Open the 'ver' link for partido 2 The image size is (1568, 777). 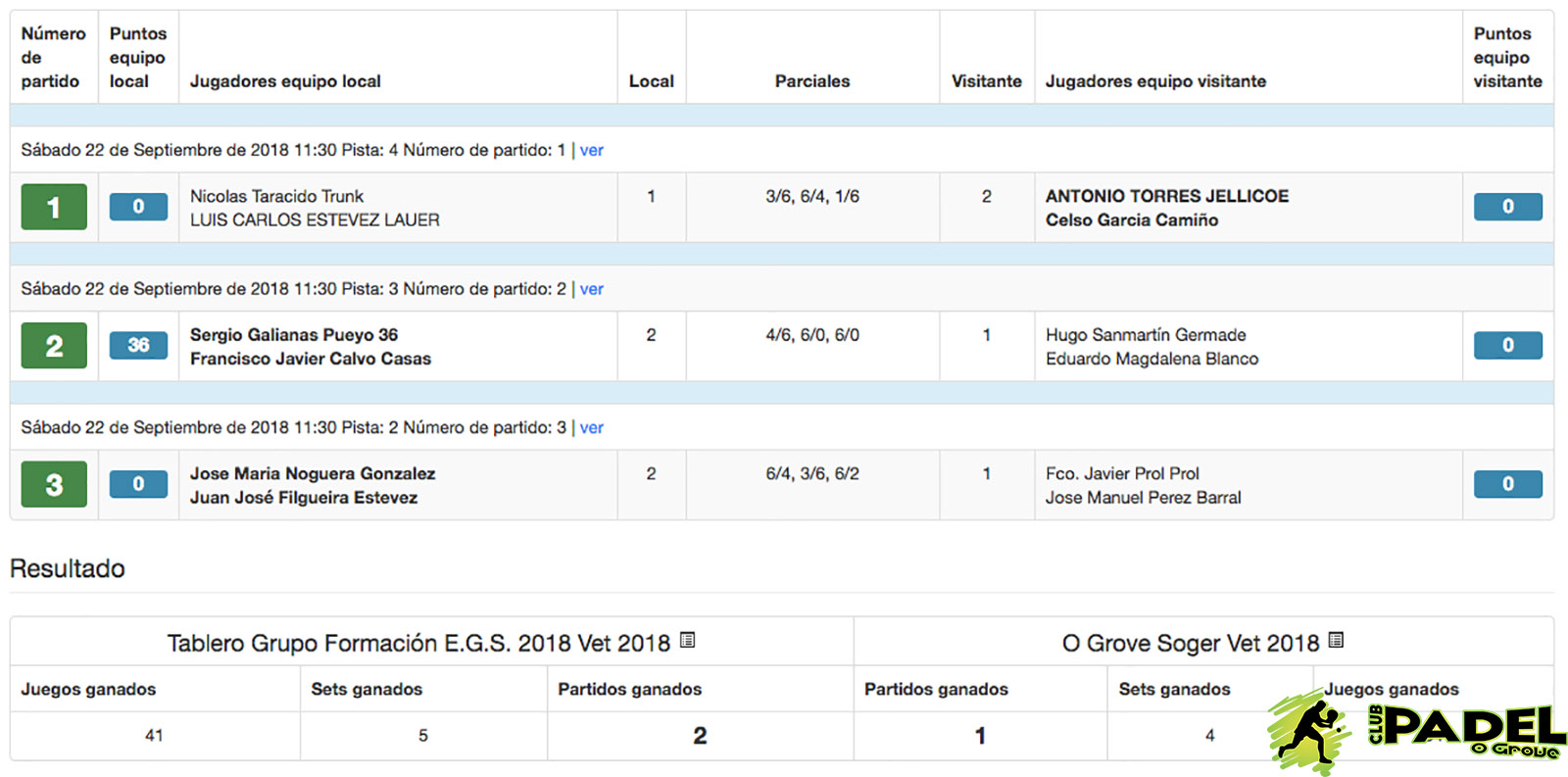[x=591, y=289]
